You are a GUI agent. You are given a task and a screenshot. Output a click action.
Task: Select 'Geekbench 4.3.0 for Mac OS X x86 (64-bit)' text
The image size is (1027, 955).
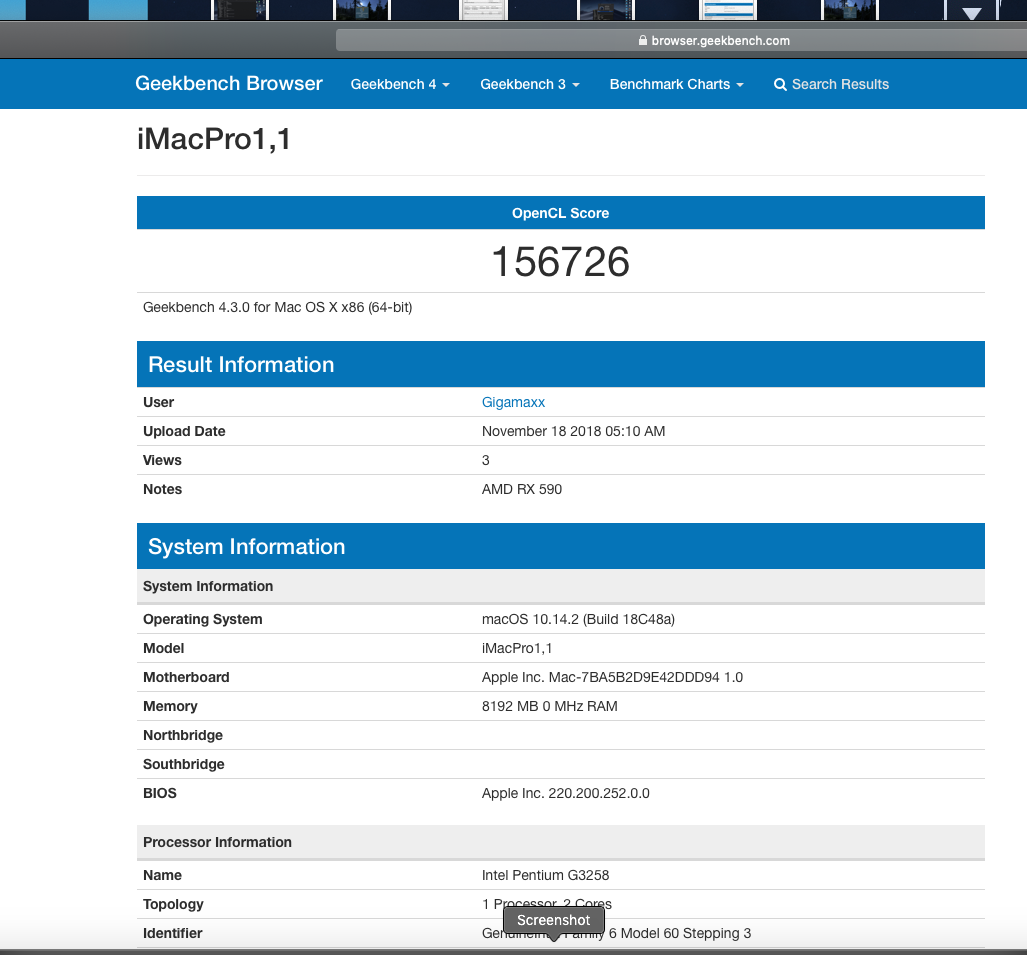click(278, 307)
